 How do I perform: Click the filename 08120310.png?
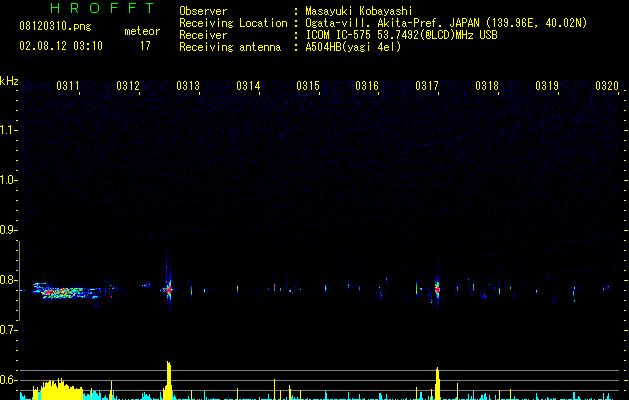55,26
